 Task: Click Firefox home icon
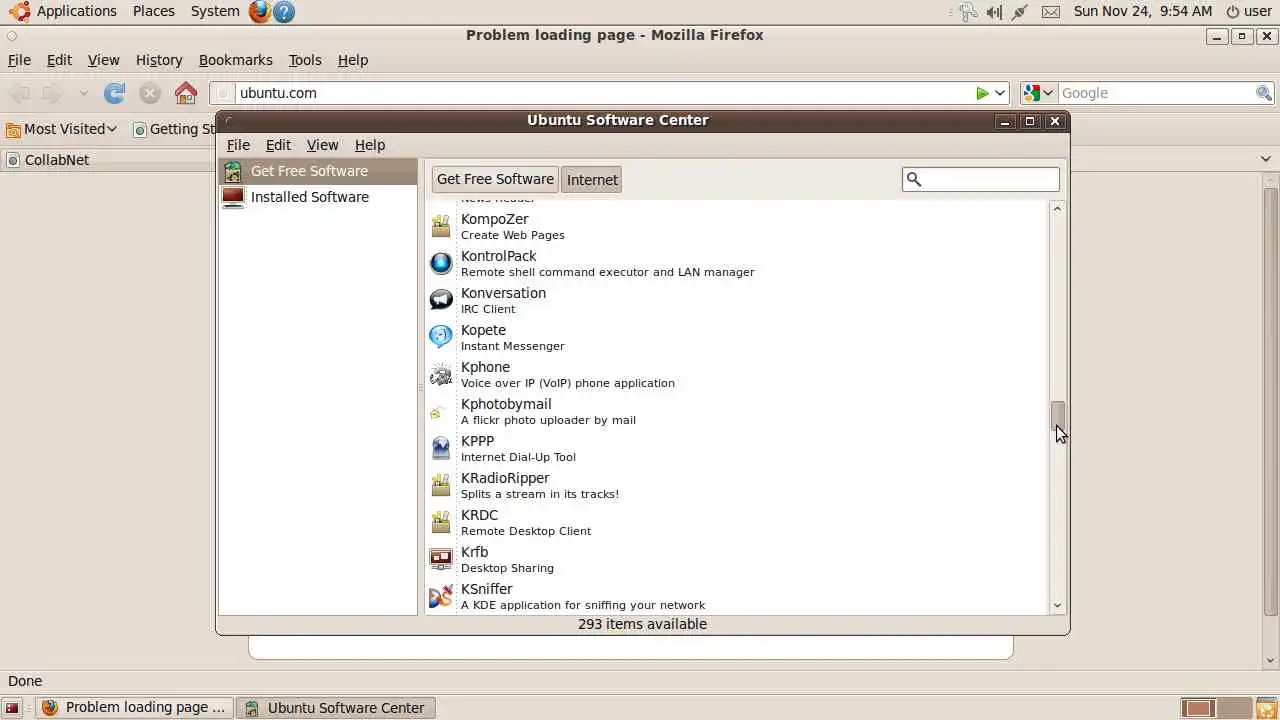click(186, 93)
